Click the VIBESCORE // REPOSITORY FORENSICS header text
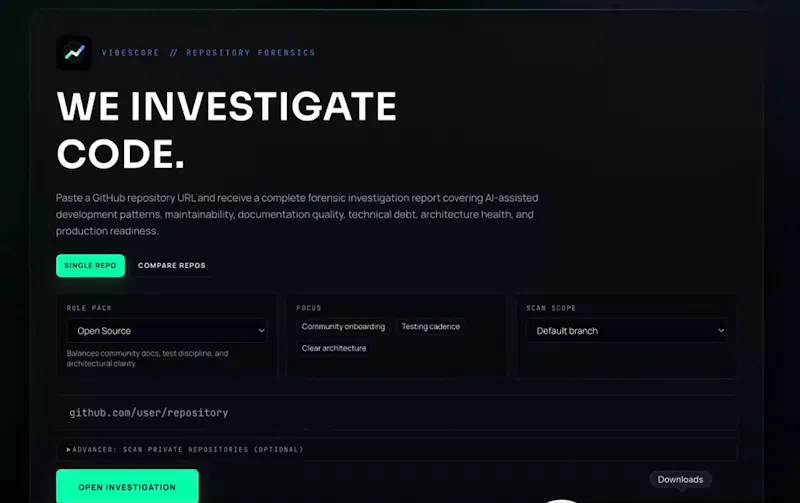Screen dimensions: 800x503 [208, 53]
